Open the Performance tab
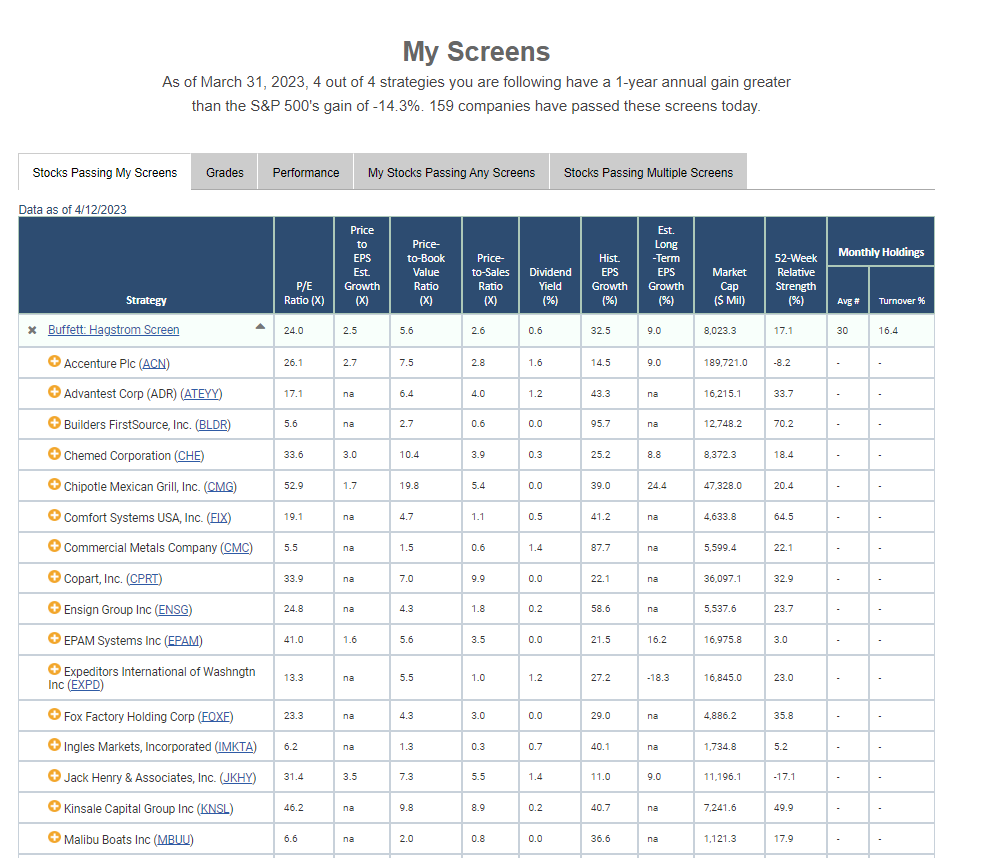Viewport: 986px width, 858px height. click(306, 172)
